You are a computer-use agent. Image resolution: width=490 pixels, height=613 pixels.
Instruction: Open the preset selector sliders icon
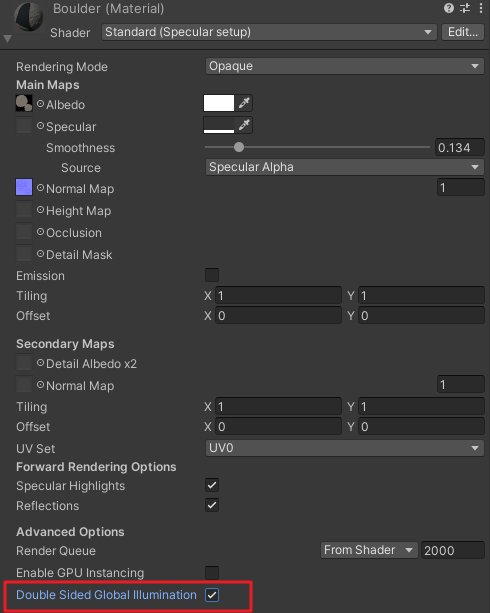(465, 8)
